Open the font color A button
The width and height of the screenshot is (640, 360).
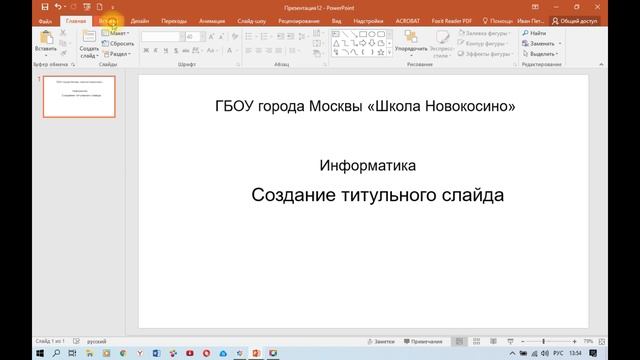229,51
